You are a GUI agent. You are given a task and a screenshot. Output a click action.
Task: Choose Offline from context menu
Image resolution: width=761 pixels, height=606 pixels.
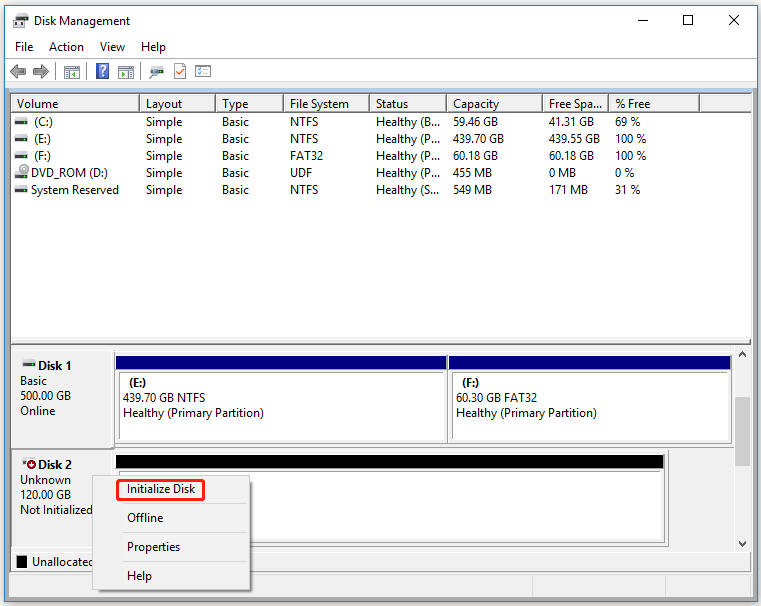click(x=145, y=518)
